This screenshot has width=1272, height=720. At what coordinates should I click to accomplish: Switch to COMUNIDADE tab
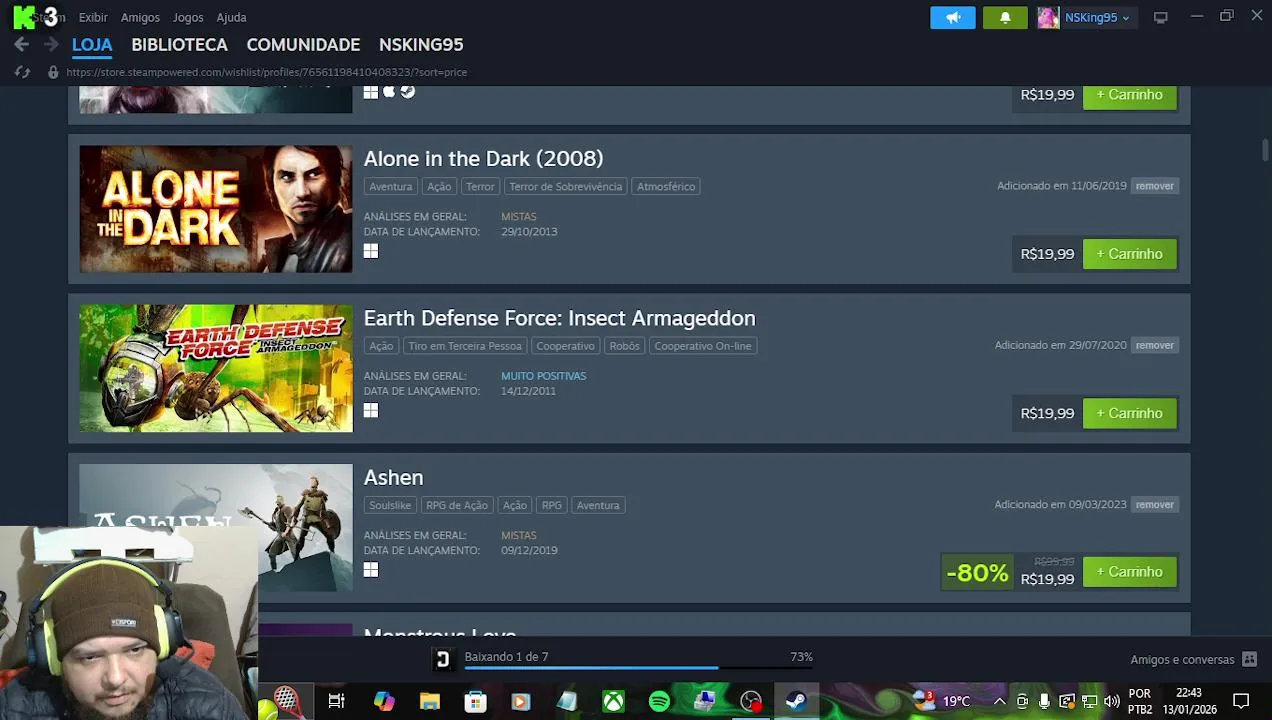click(x=303, y=45)
